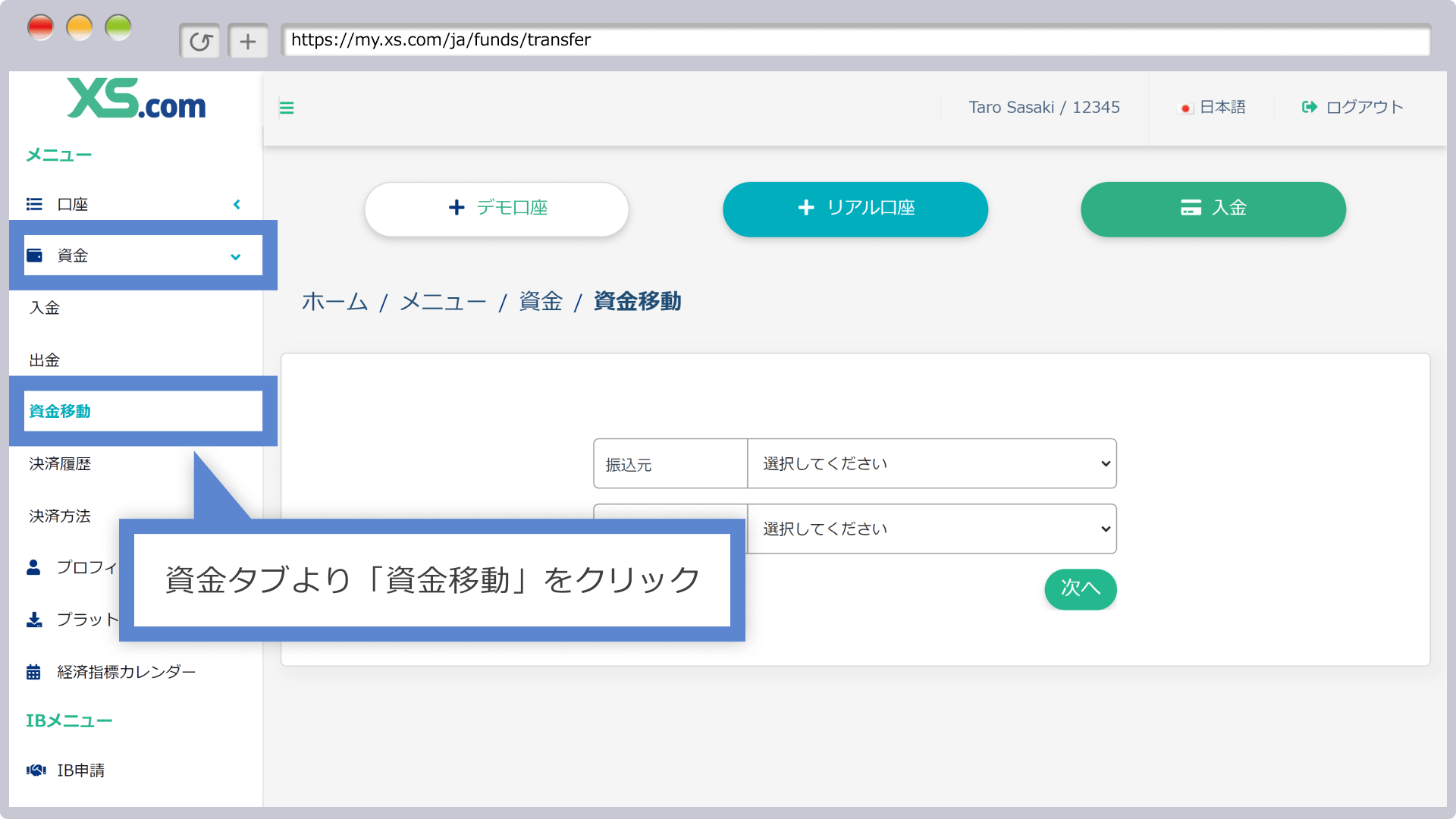Click the 資金移動 breadcrumb title

coord(637,301)
